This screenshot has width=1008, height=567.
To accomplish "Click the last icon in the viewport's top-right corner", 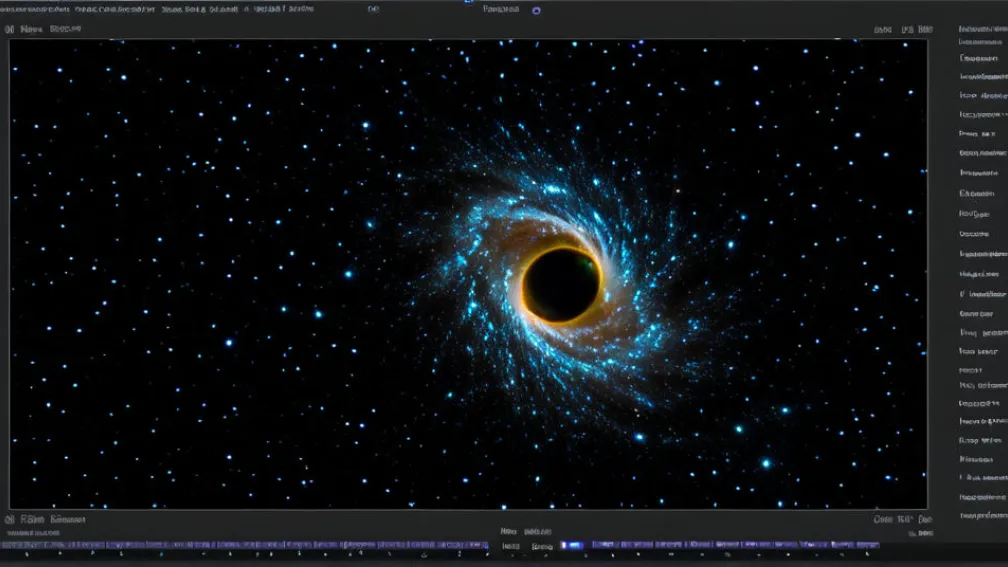I will pyautogui.click(x=924, y=30).
